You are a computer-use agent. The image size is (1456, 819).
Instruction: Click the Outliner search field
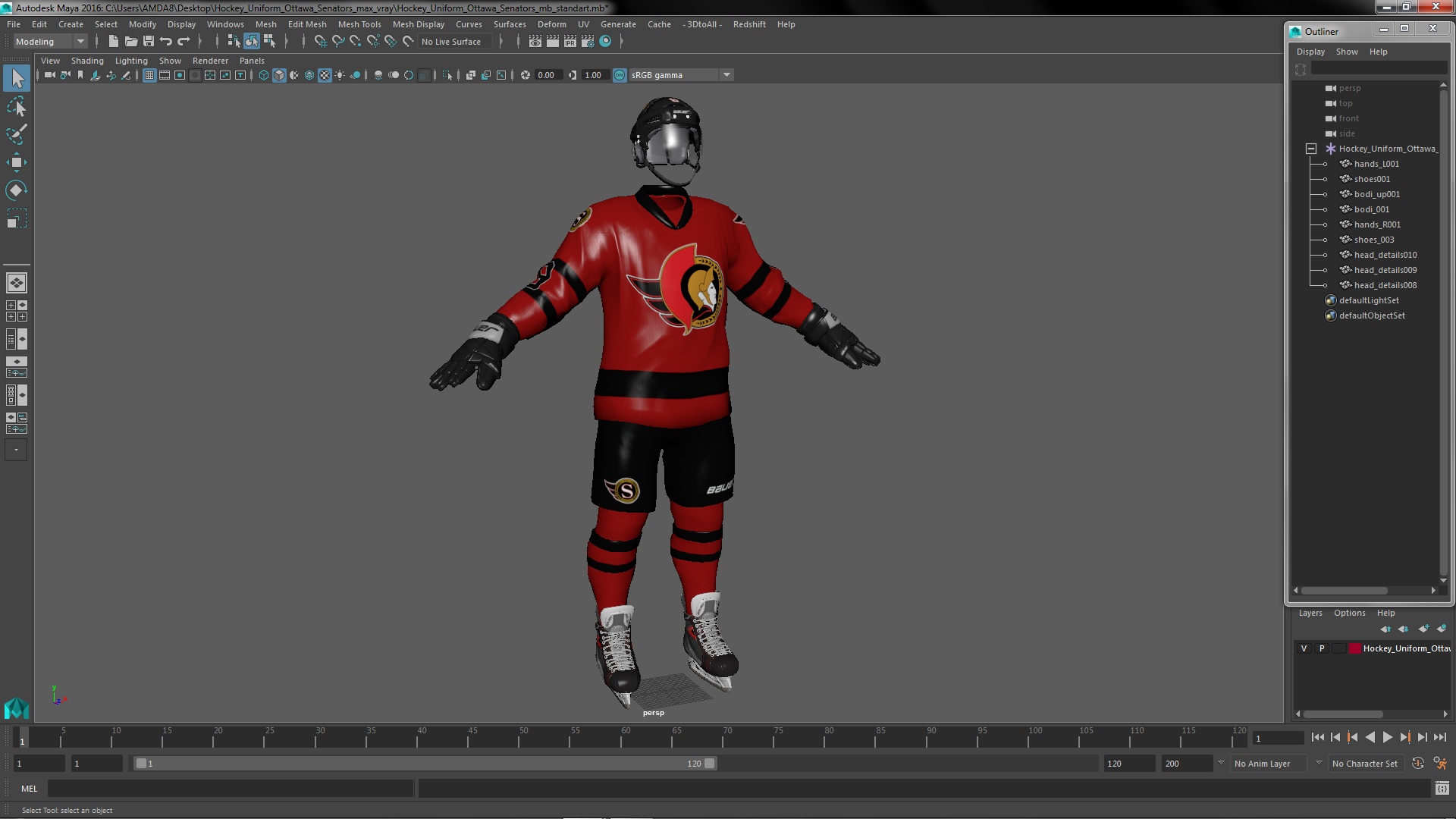click(1379, 69)
